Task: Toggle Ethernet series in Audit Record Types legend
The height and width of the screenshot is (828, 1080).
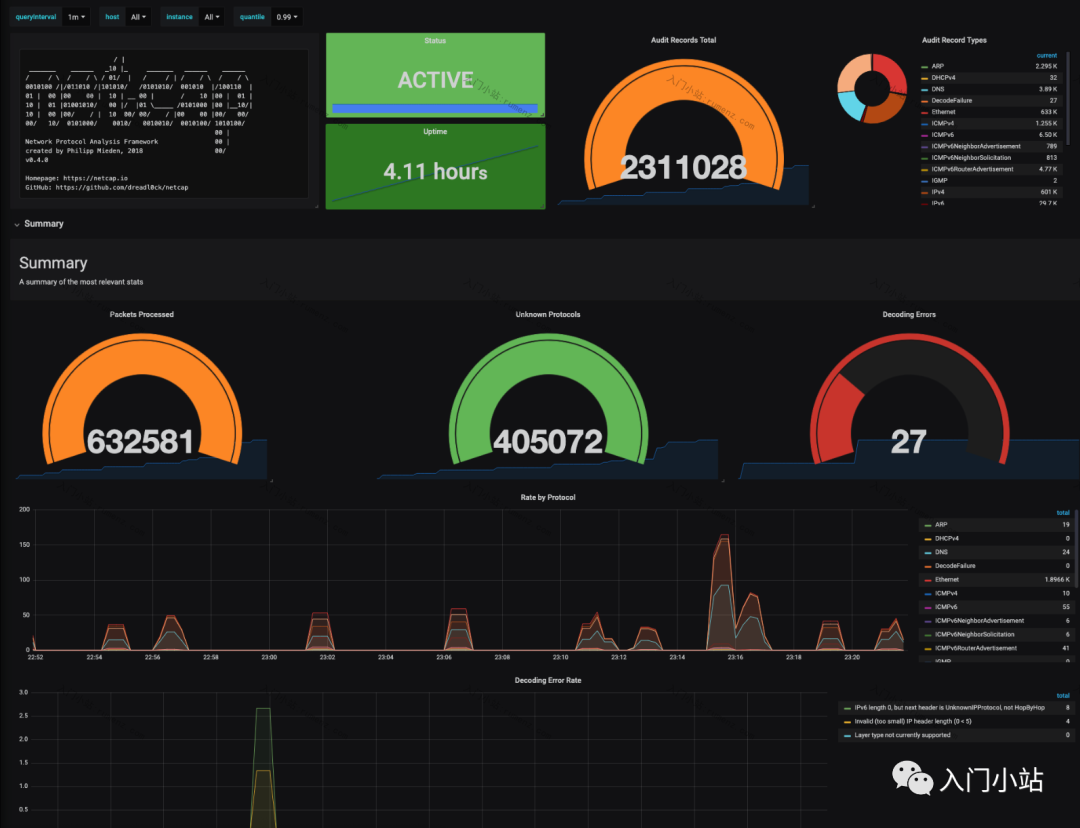Action: 943,112
